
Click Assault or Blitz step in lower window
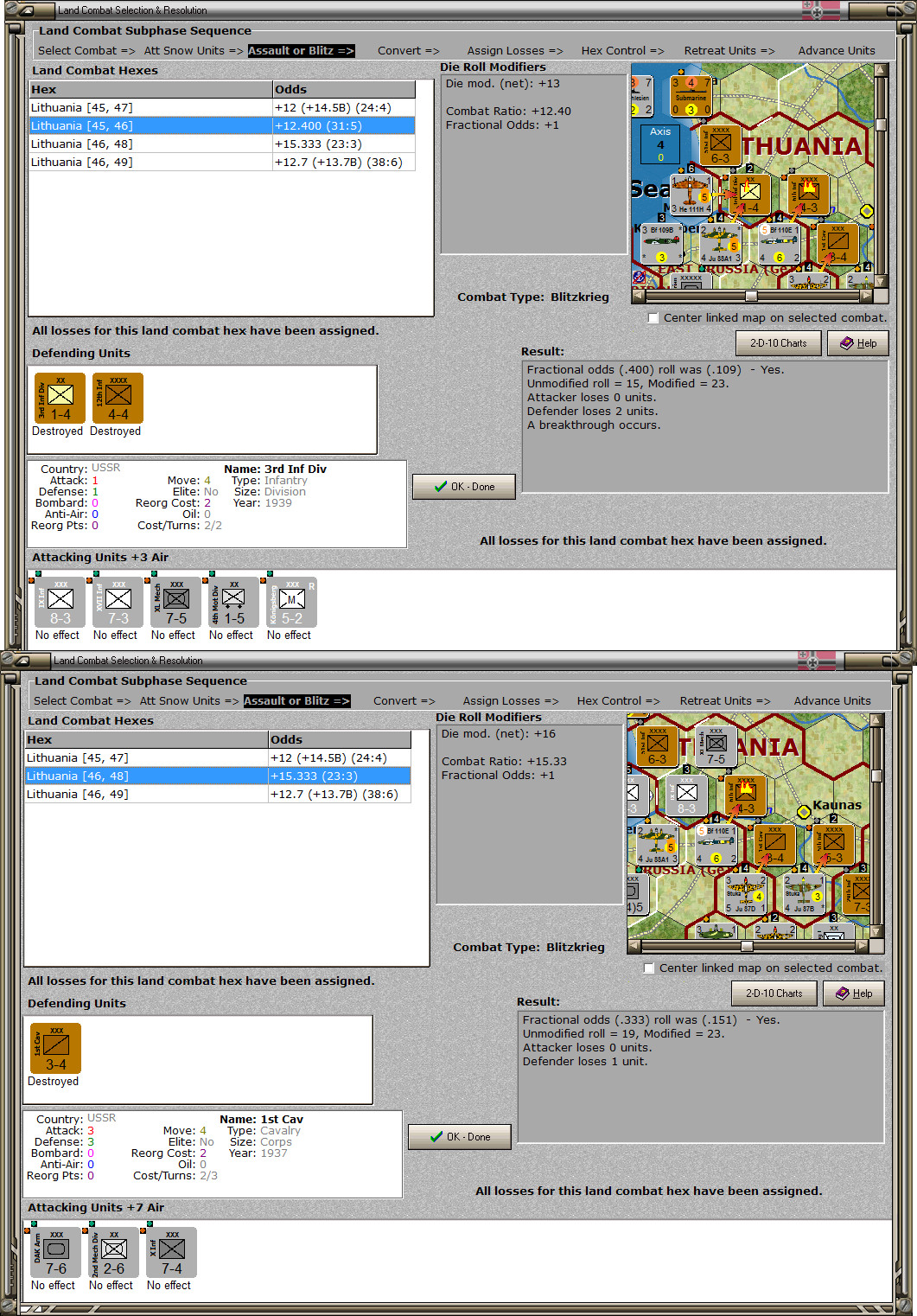296,701
